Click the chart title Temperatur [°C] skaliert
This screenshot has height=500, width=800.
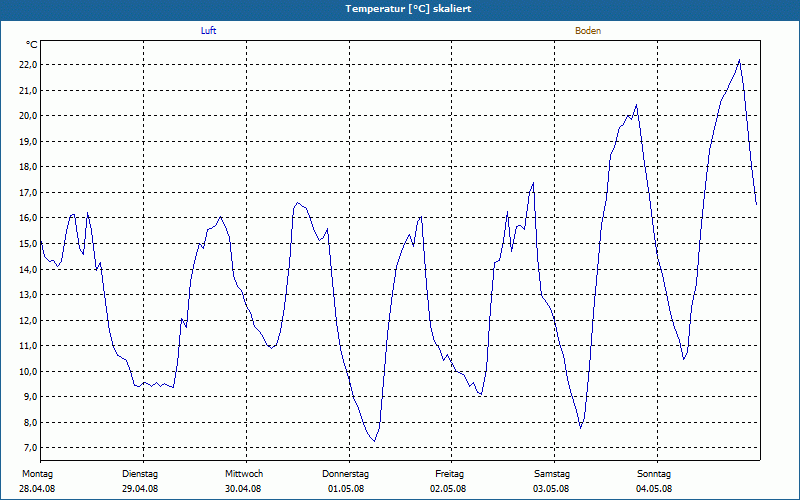pos(408,9)
